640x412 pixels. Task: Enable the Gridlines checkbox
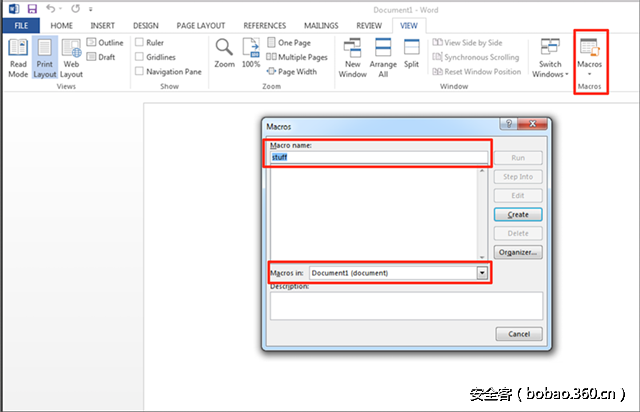click(139, 56)
